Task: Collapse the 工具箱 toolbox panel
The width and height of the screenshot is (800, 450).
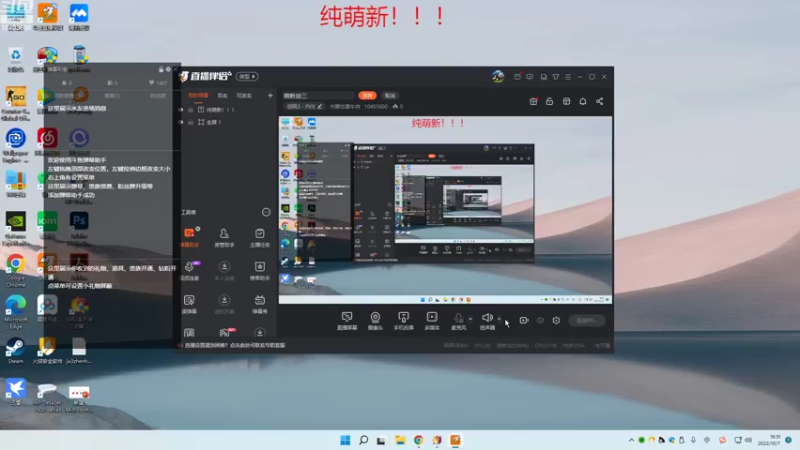Action: (x=266, y=212)
